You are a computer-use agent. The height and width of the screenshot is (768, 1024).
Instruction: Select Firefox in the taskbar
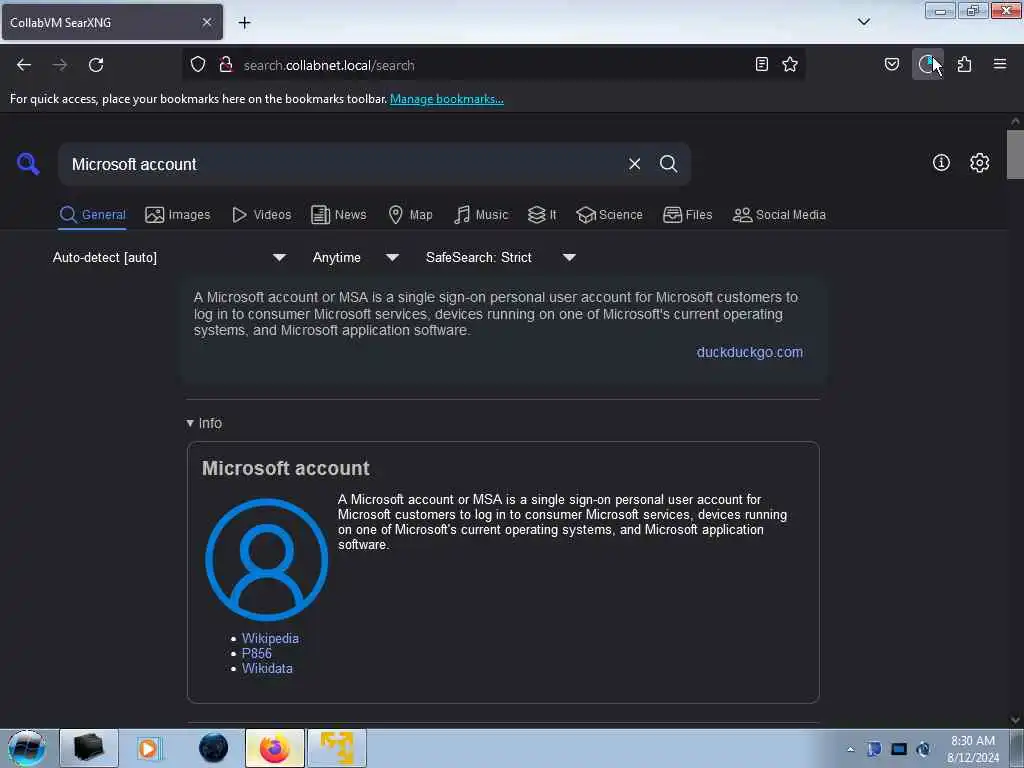pyautogui.click(x=275, y=747)
